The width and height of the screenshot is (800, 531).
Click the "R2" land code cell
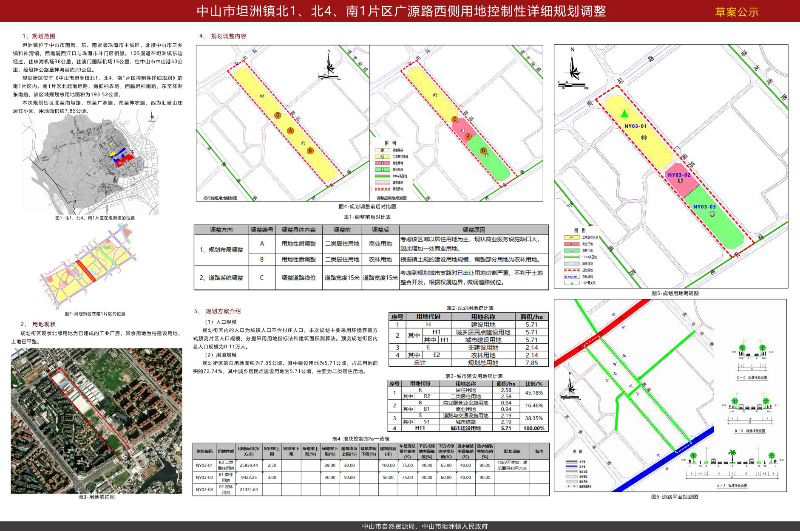coord(428,396)
